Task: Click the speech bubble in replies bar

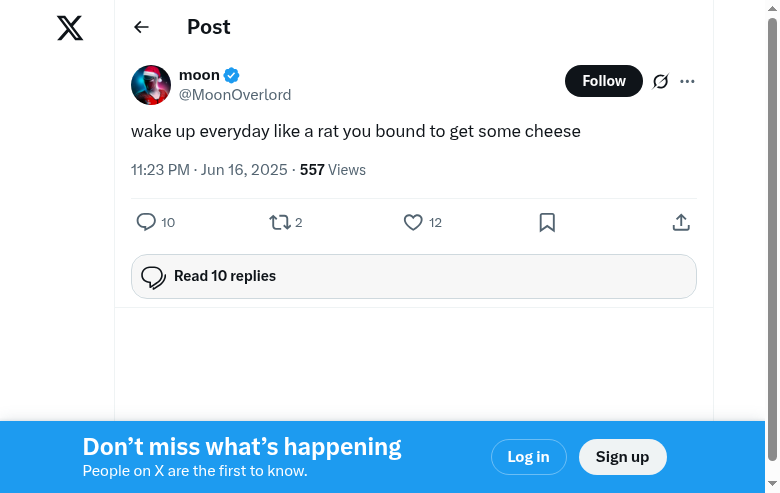Action: tap(153, 277)
